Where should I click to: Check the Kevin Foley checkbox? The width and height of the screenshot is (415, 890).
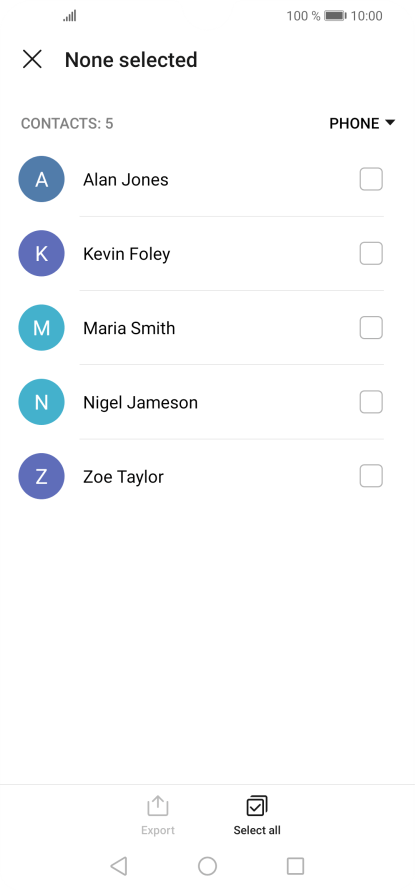tap(371, 254)
